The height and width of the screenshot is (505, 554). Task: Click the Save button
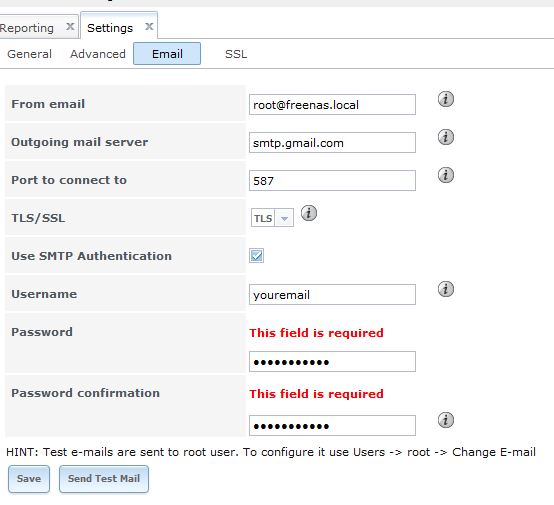[x=29, y=479]
